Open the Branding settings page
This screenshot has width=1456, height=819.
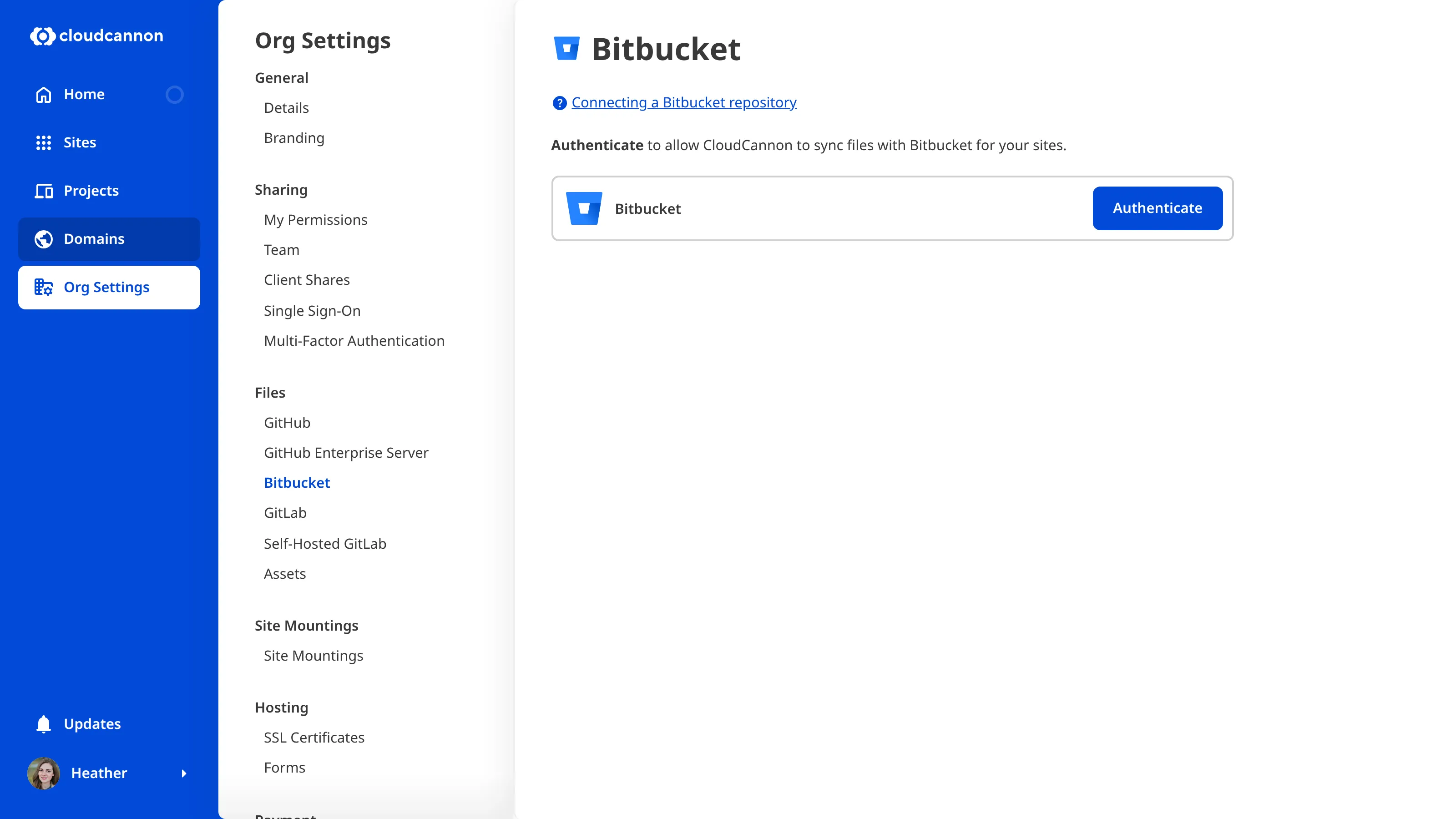294,137
